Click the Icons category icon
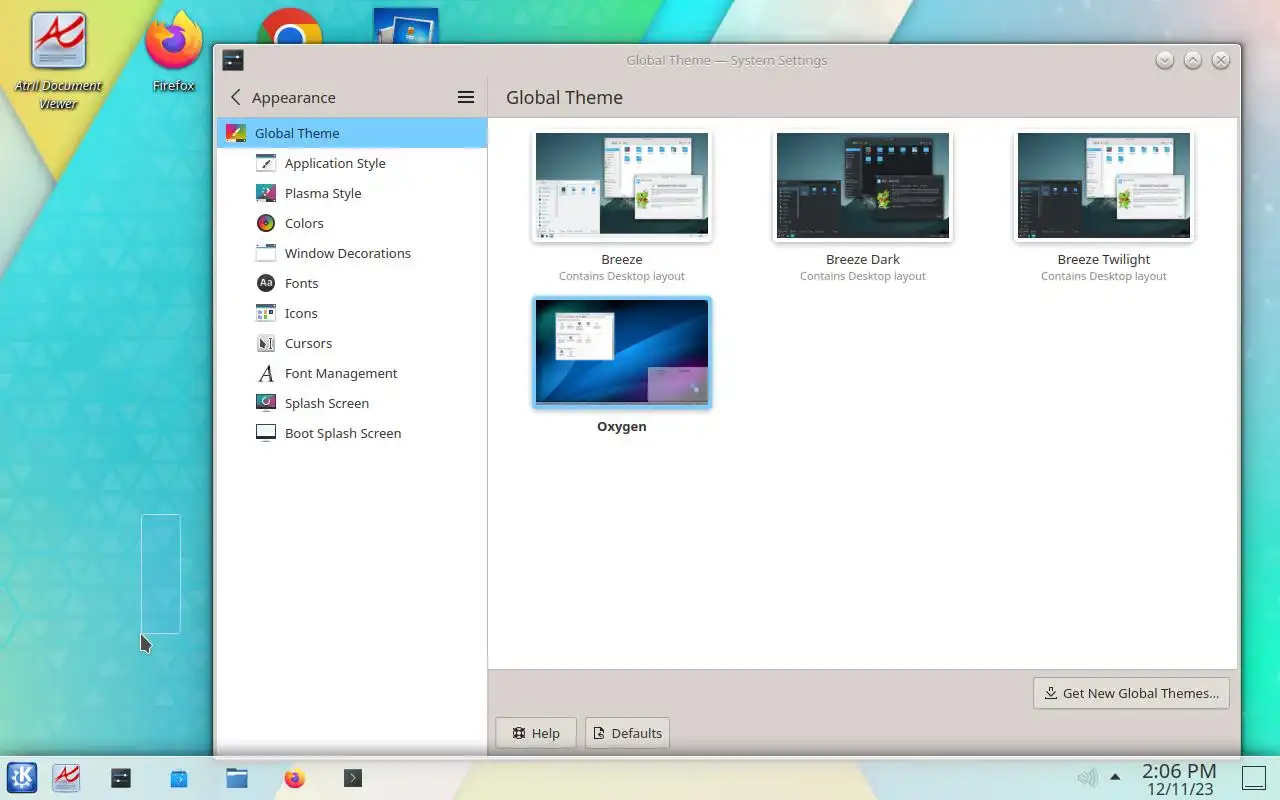The height and width of the screenshot is (800, 1280). [x=266, y=313]
